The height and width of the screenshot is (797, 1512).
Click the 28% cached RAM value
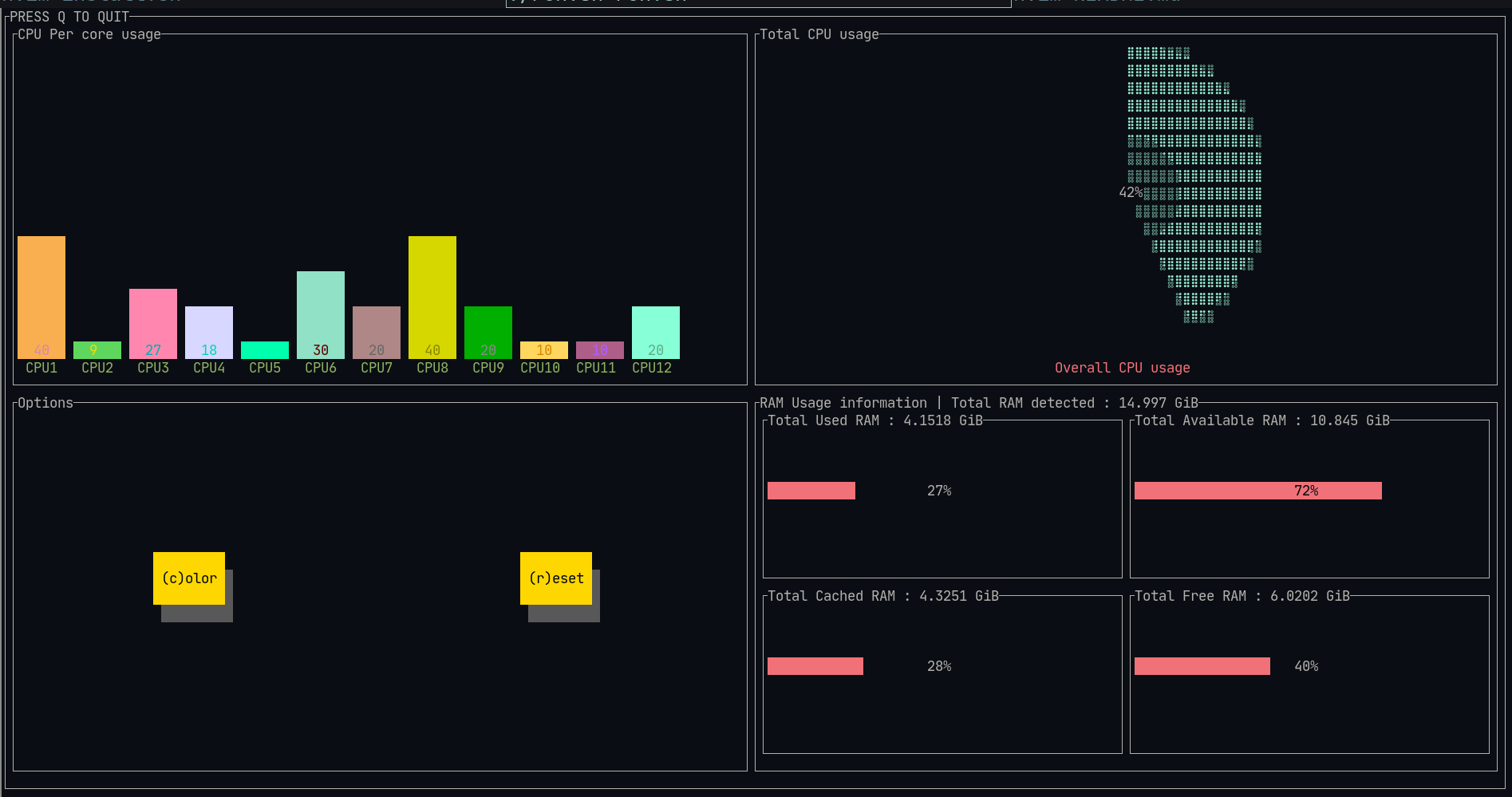pyautogui.click(x=939, y=666)
